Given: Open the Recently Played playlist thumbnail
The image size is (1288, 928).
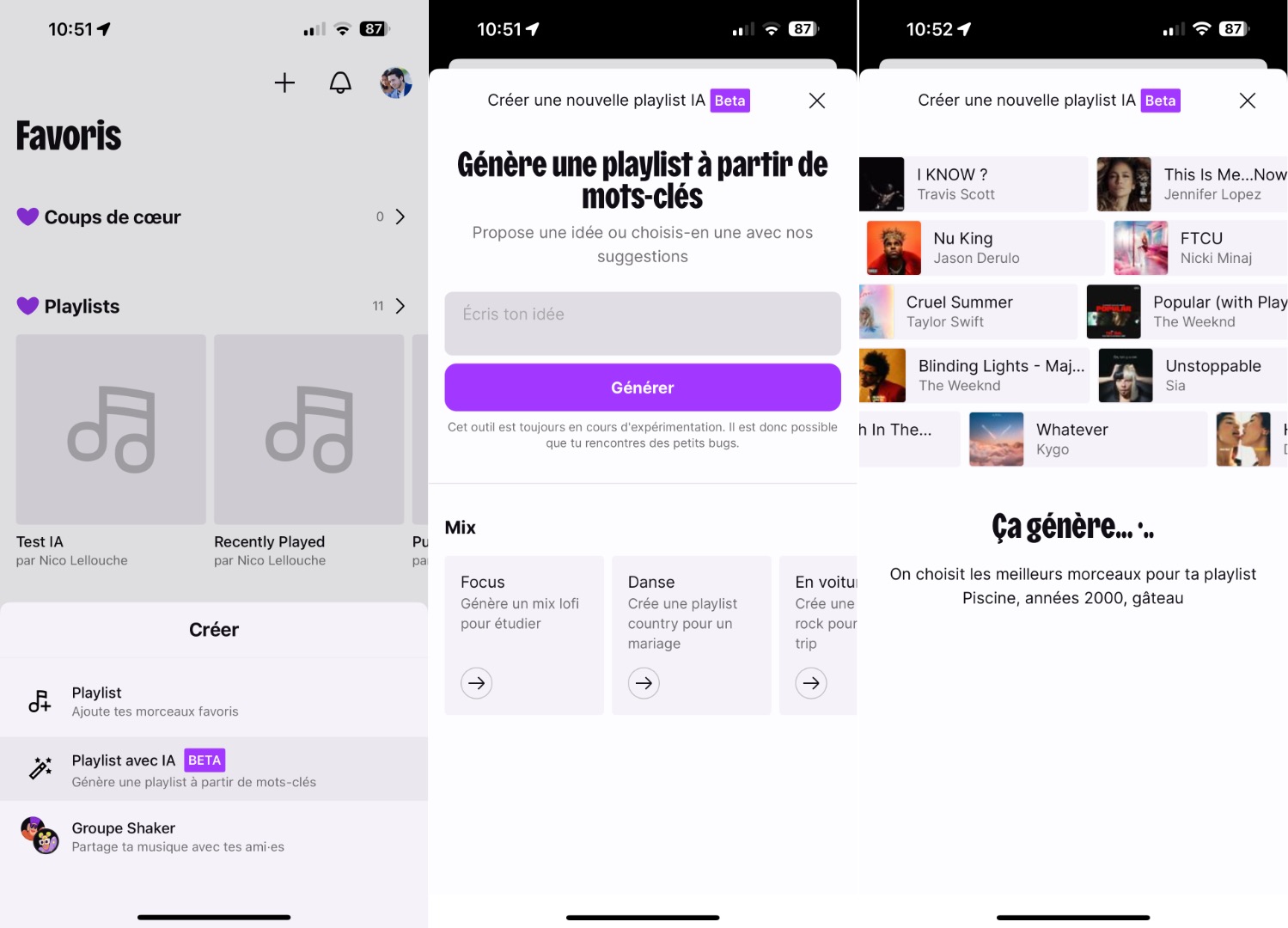Looking at the screenshot, I should [309, 430].
